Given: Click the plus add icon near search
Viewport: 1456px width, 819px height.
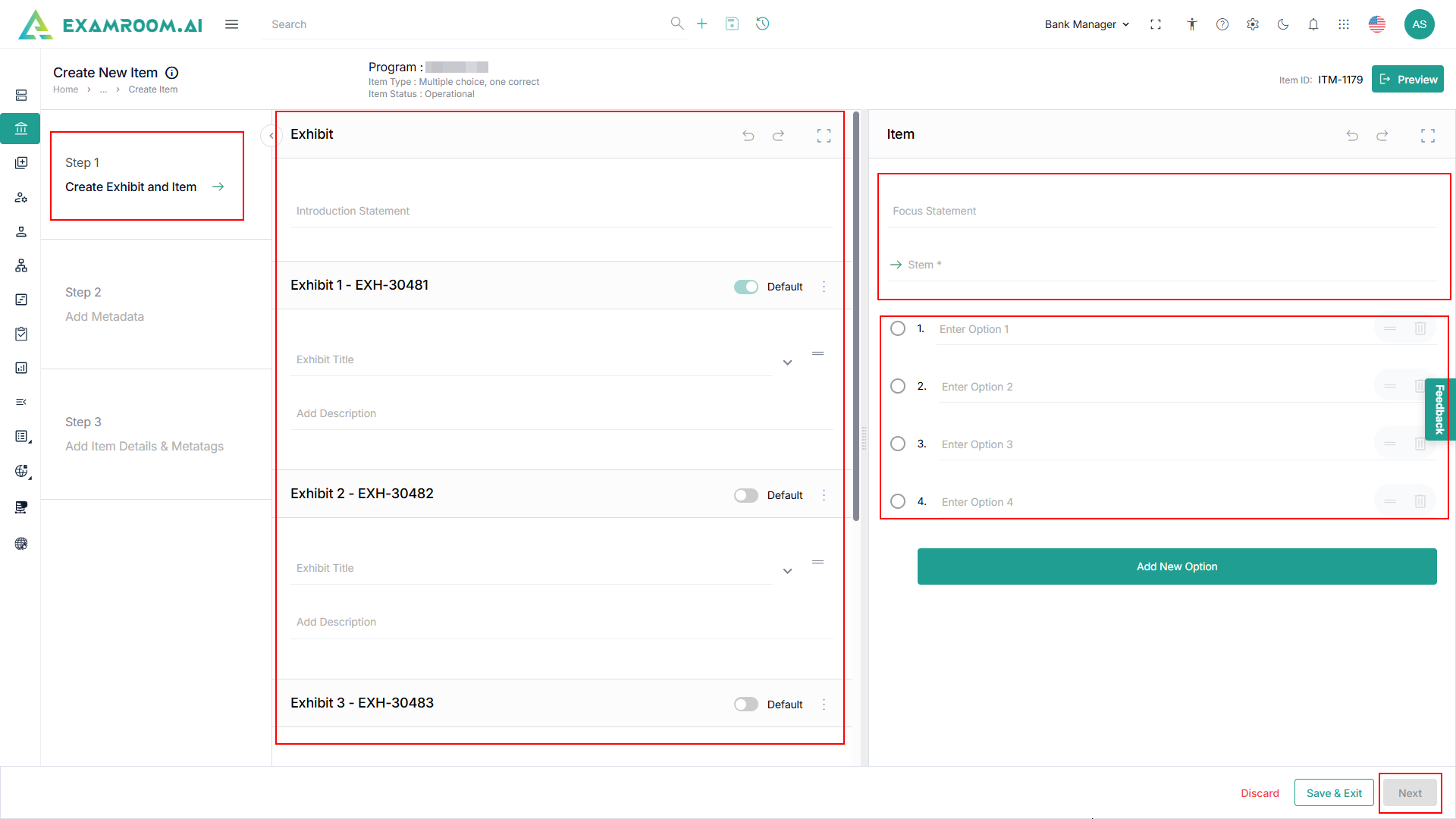Looking at the screenshot, I should click(701, 24).
